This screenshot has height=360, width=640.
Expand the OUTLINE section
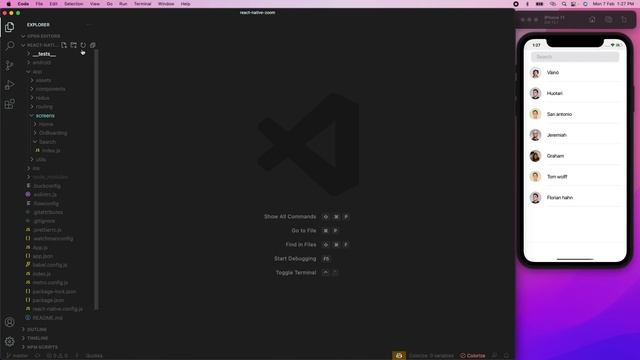[x=37, y=329]
